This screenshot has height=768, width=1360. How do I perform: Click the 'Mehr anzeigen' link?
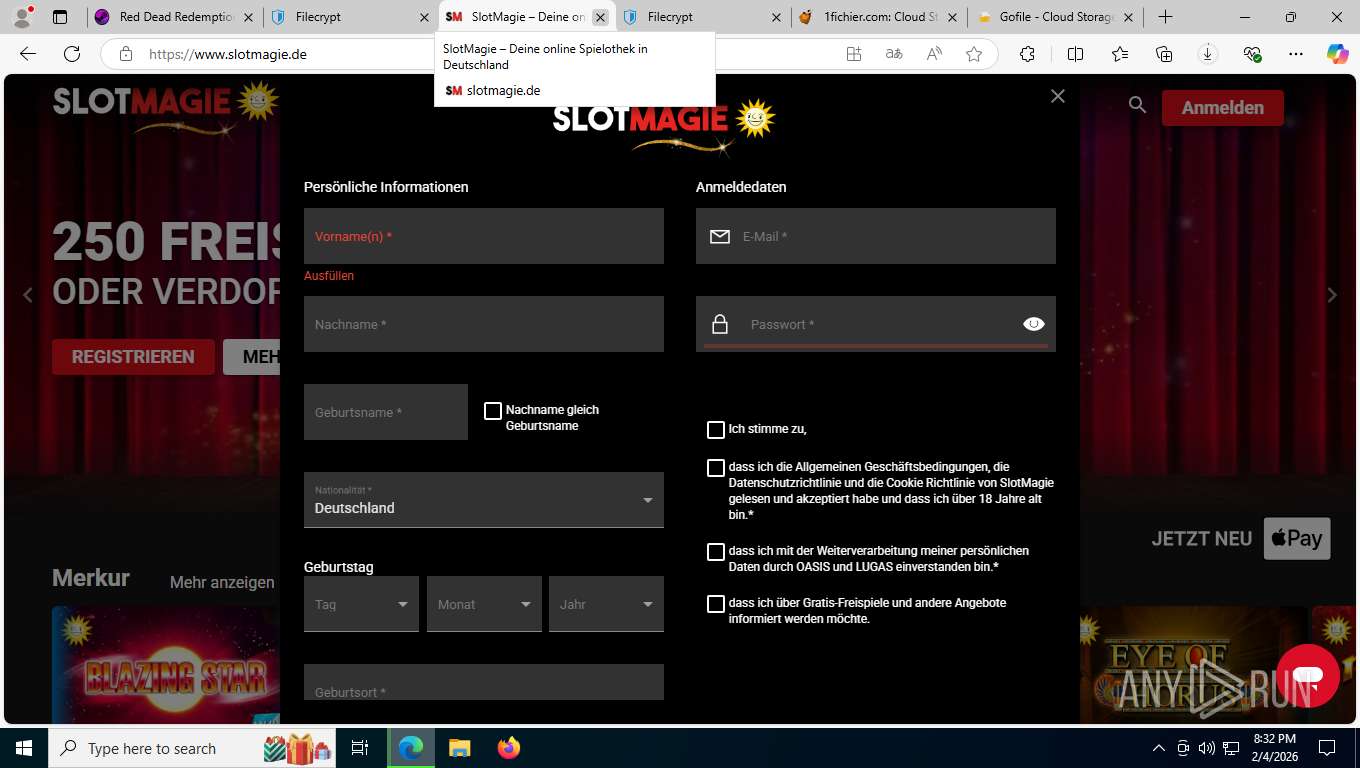coord(222,582)
